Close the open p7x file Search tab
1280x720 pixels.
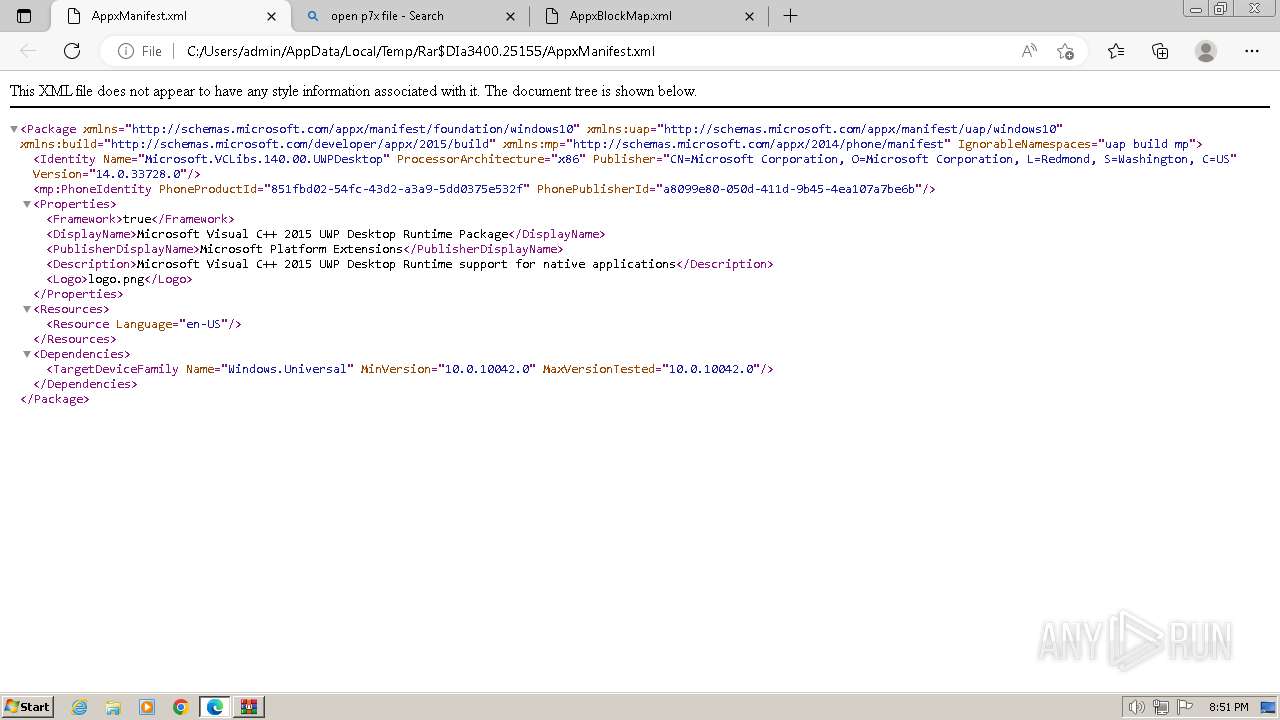(x=511, y=16)
